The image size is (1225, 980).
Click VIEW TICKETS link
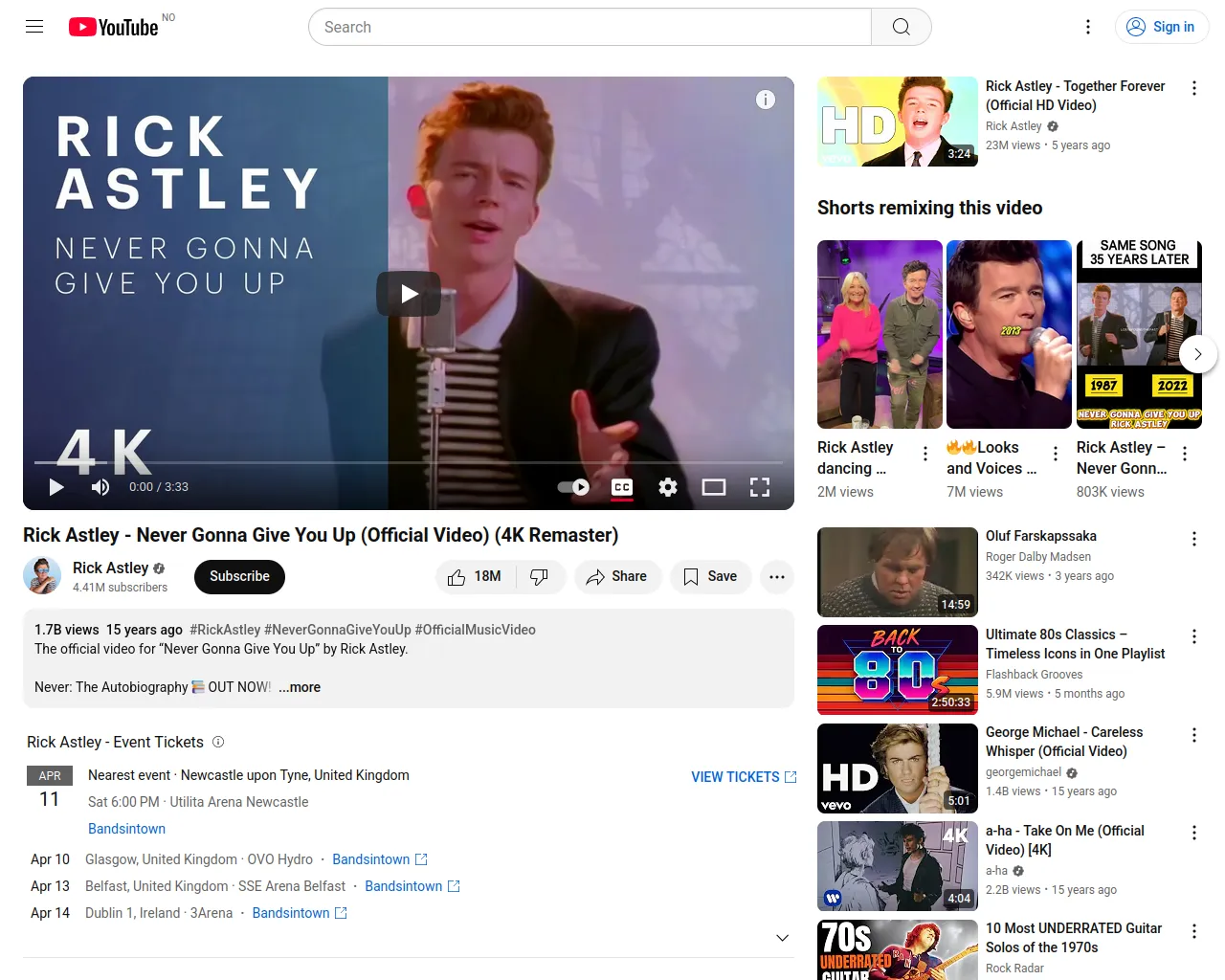[x=744, y=777]
